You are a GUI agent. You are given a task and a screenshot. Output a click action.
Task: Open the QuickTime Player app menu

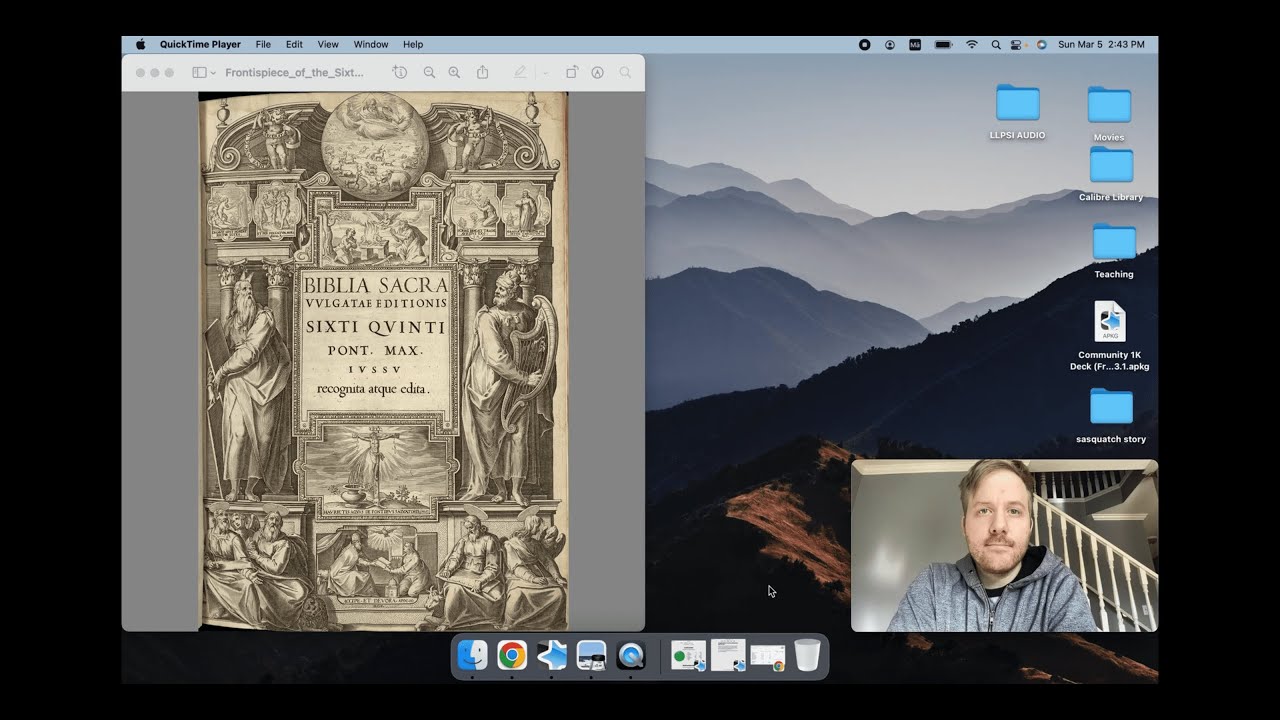200,44
